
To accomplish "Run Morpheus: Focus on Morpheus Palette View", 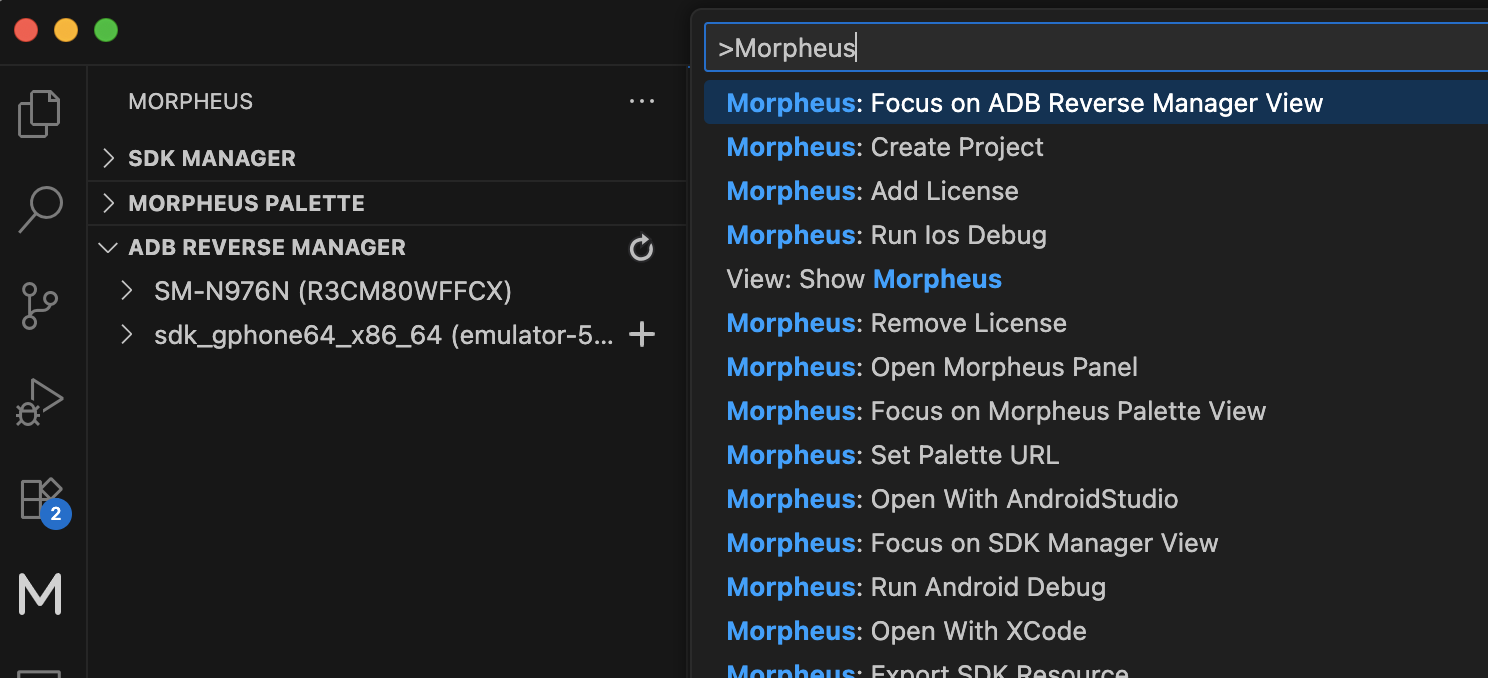I will click(x=1096, y=411).
